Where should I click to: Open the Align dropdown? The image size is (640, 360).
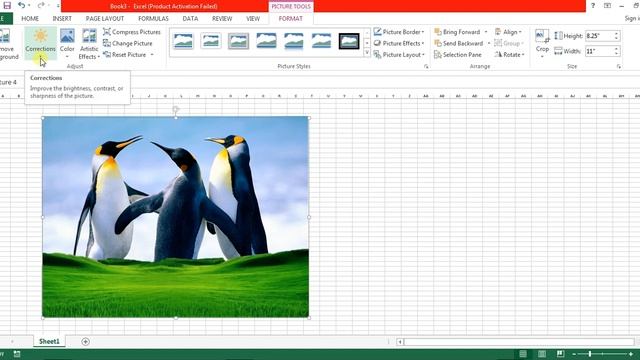pyautogui.click(x=508, y=32)
